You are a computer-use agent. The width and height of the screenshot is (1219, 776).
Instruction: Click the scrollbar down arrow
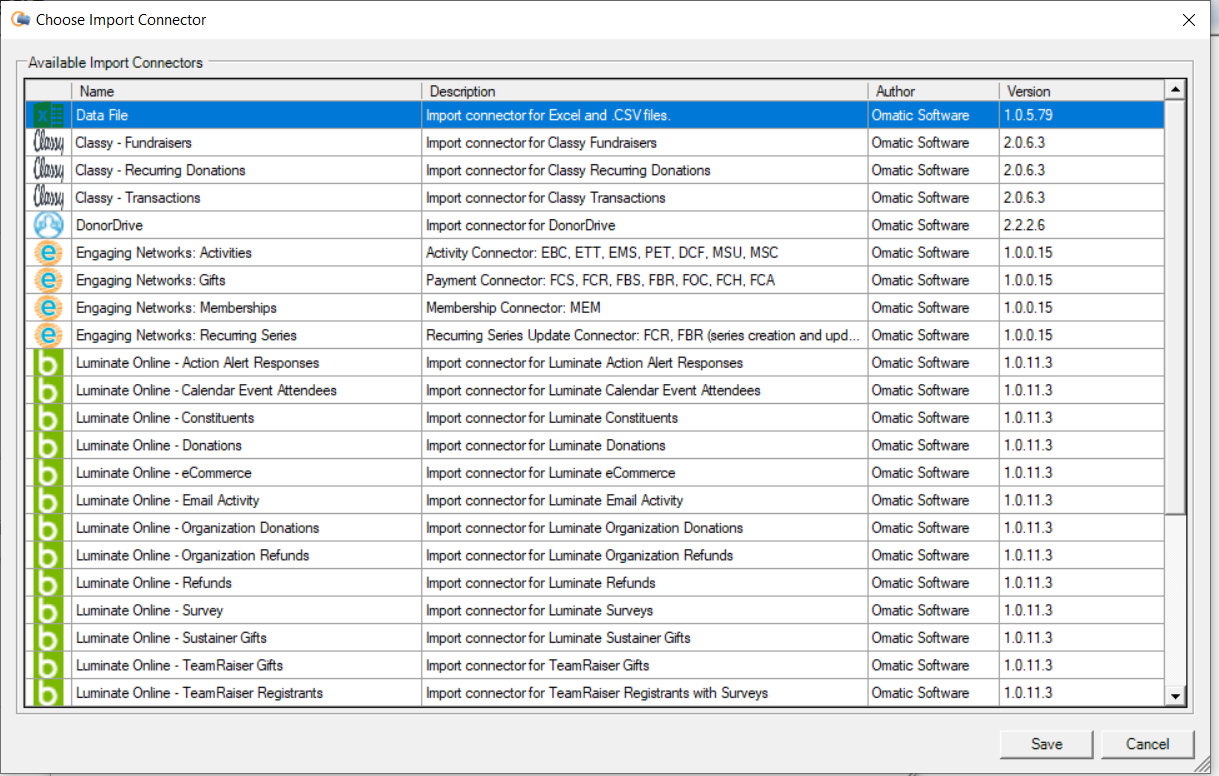[1175, 693]
